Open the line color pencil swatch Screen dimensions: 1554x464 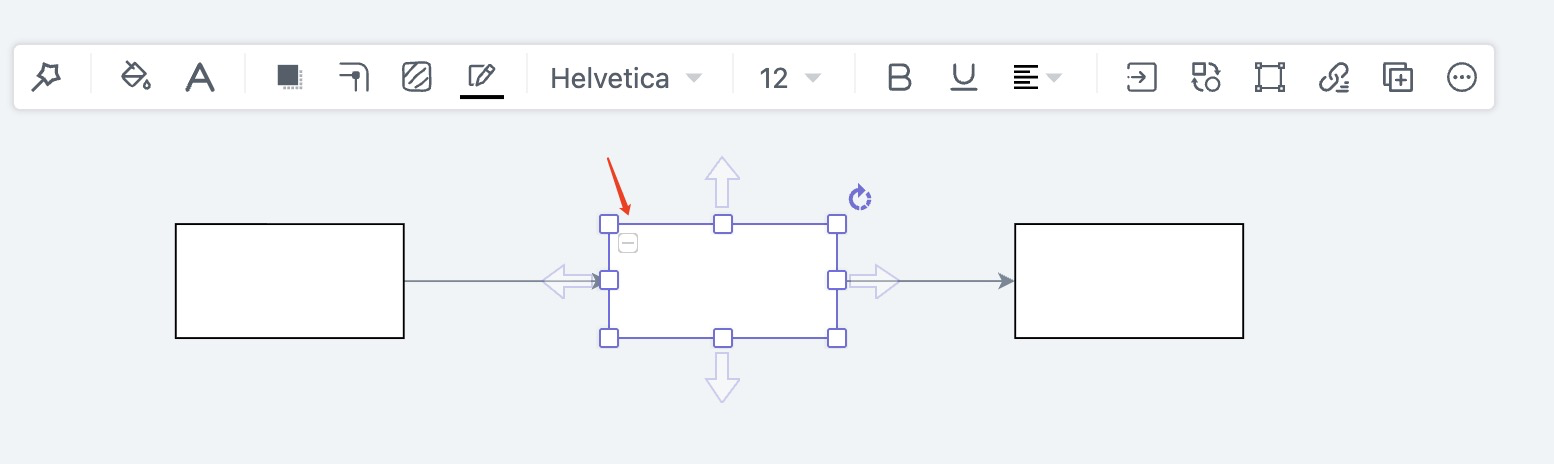(x=482, y=77)
